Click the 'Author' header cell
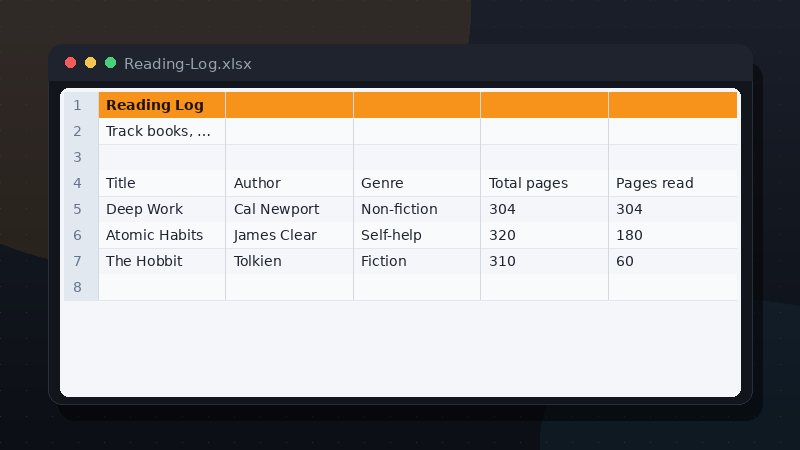This screenshot has width=800, height=450. click(289, 183)
